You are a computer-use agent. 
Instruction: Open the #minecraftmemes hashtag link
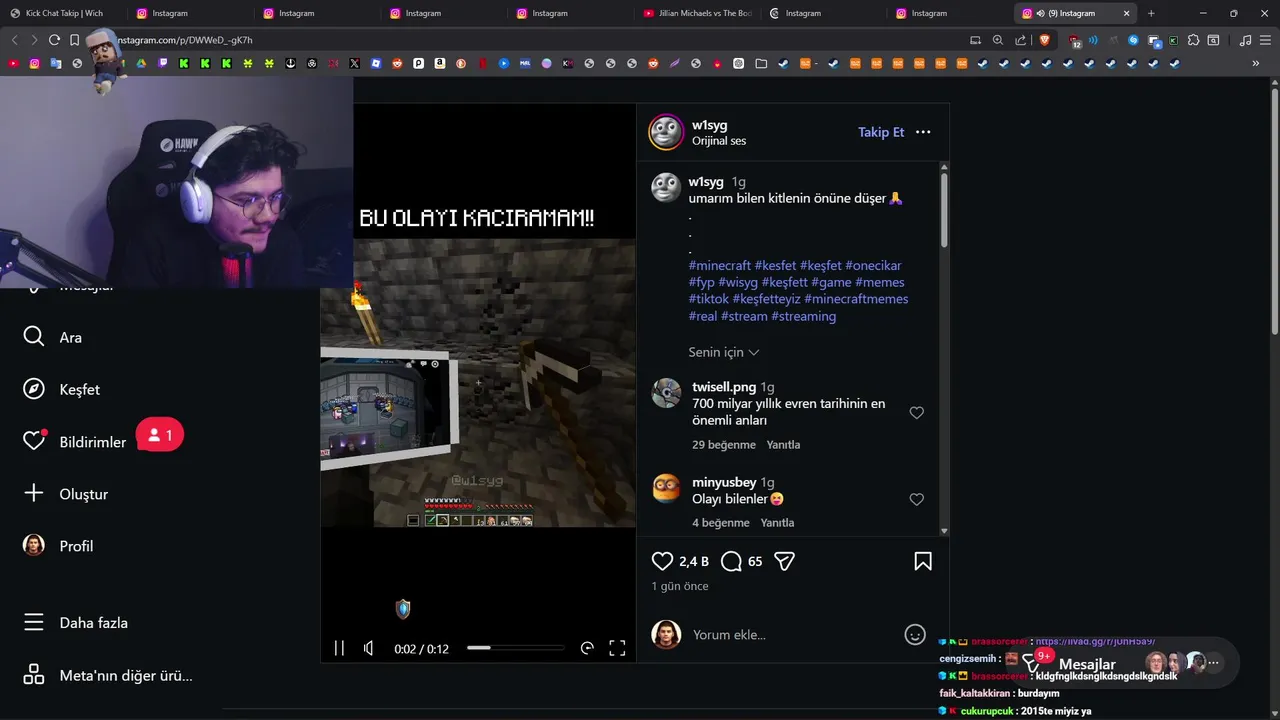[x=856, y=299]
